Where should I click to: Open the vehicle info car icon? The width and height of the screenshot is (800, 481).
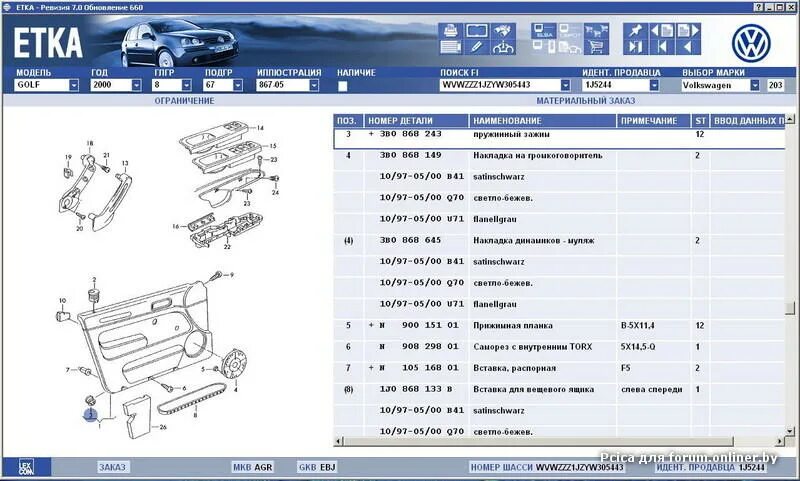click(x=503, y=47)
